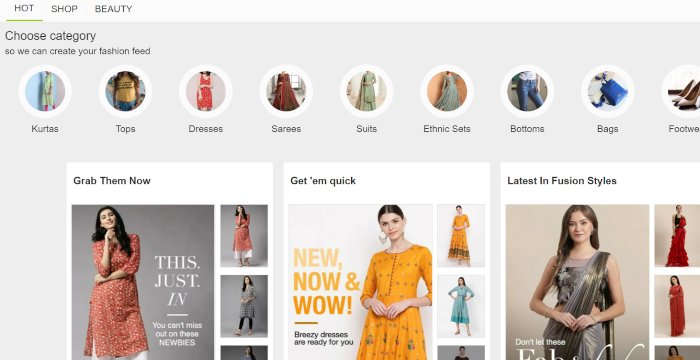This screenshot has height=360, width=700.
Task: Open the HOT tab
Action: pyautogui.click(x=24, y=9)
